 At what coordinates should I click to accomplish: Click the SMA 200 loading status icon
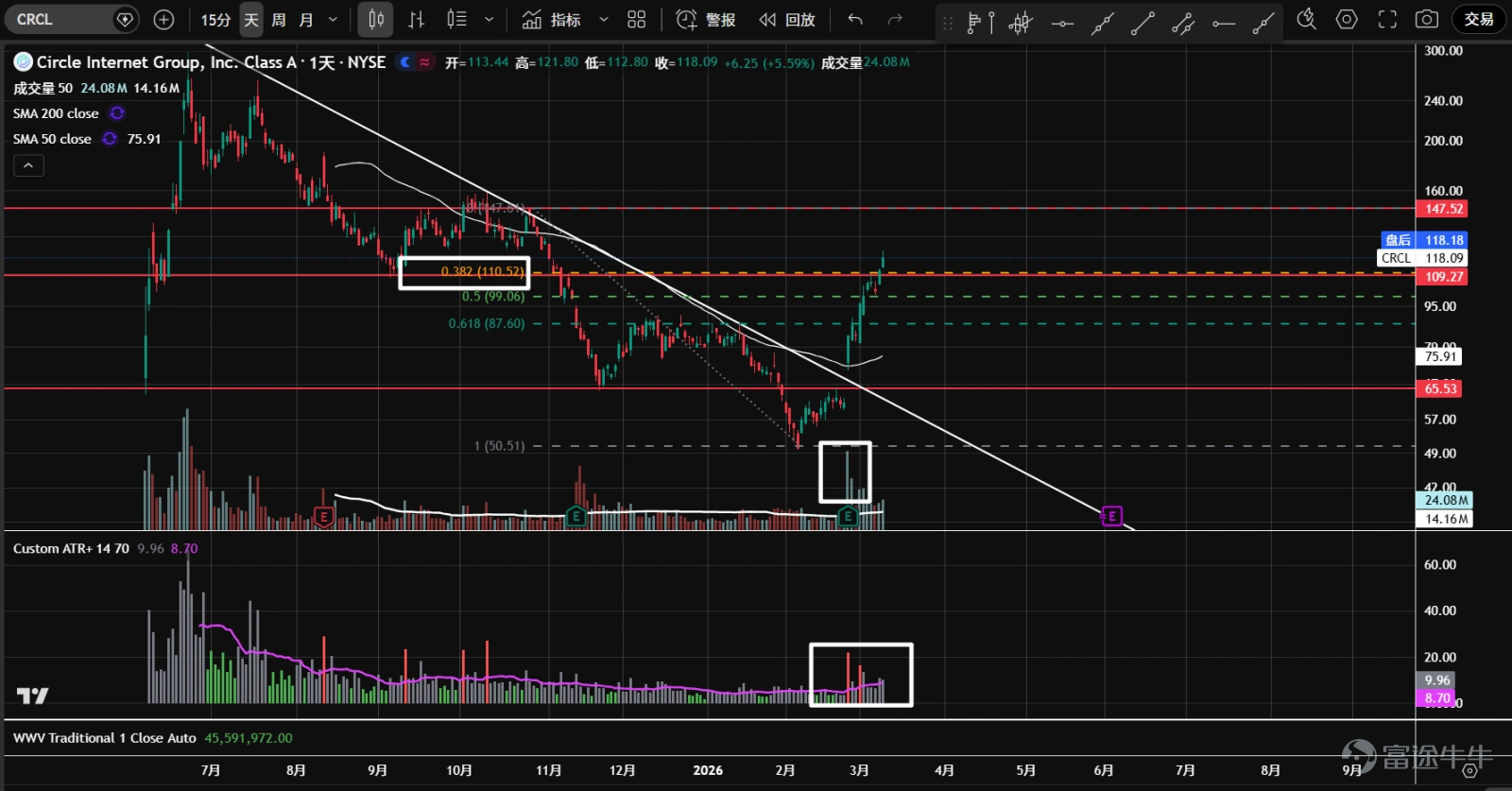point(117,113)
